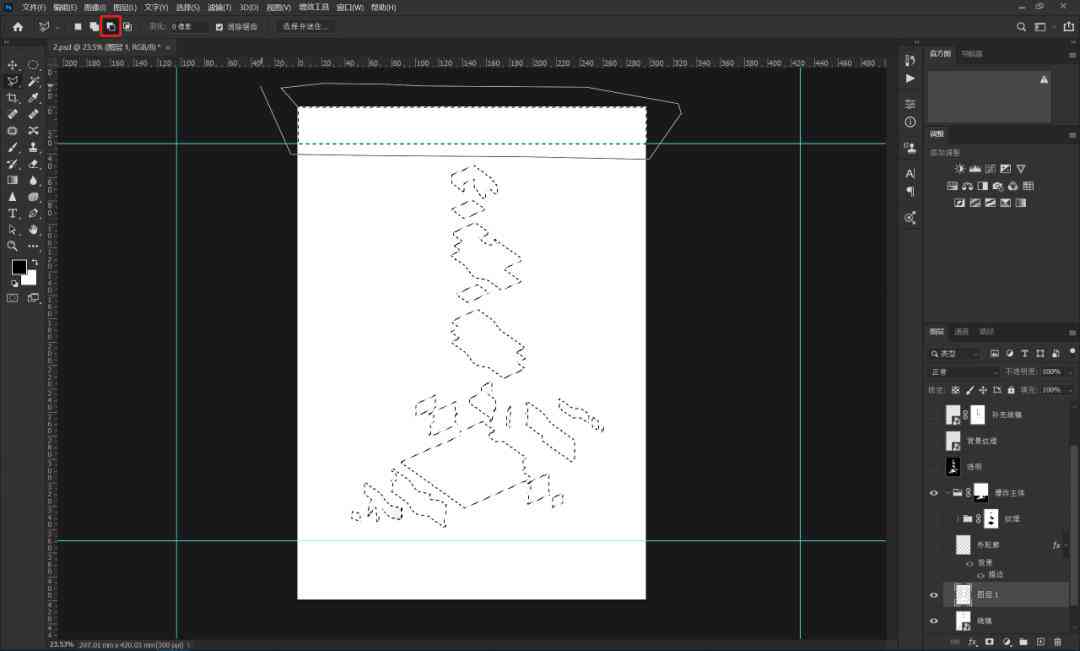Open the 3D(D) menu

click(249, 7)
